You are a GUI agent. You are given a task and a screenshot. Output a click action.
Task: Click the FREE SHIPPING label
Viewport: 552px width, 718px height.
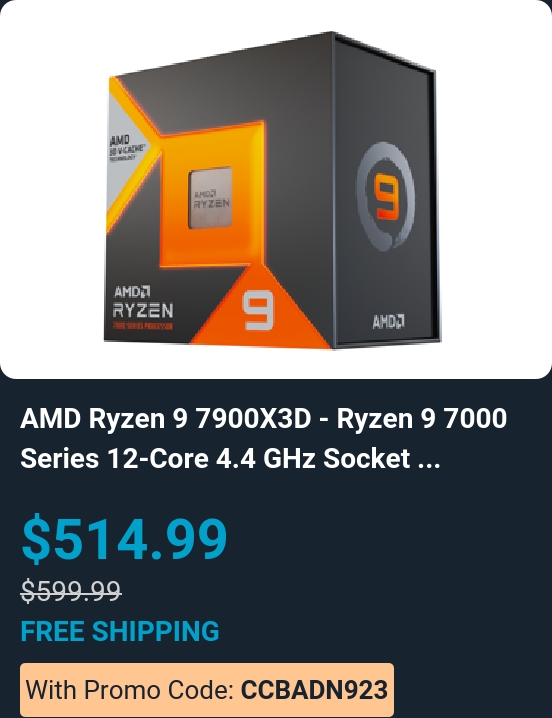pos(120,631)
